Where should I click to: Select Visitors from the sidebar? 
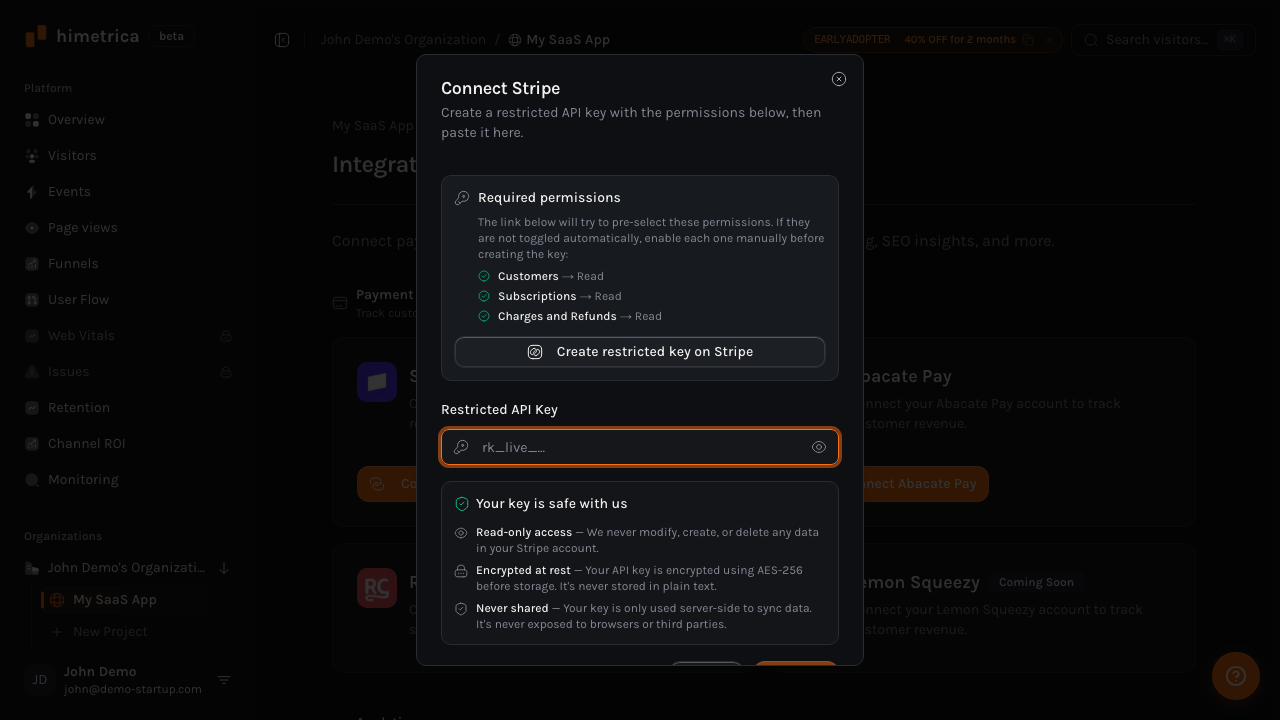click(x=72, y=156)
